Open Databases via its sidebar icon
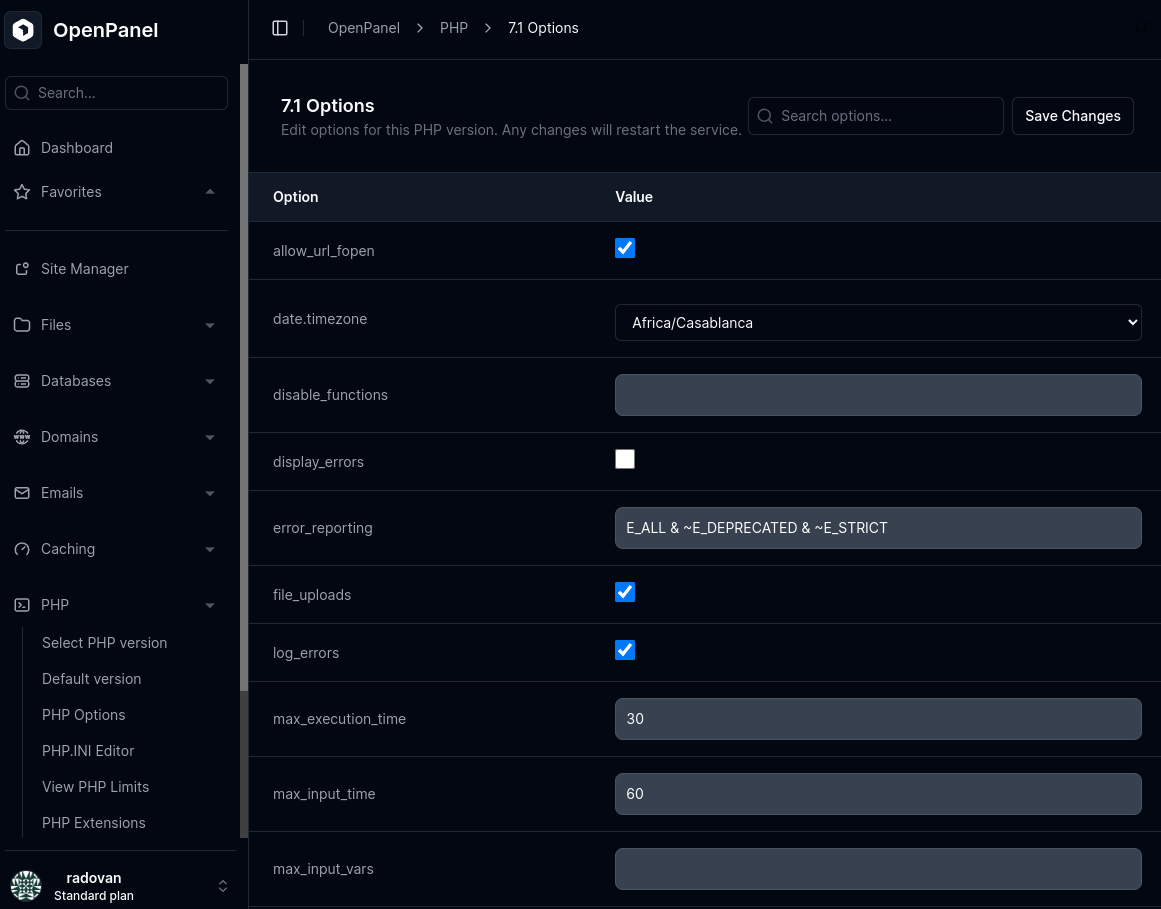The width and height of the screenshot is (1161, 909). click(x=21, y=380)
